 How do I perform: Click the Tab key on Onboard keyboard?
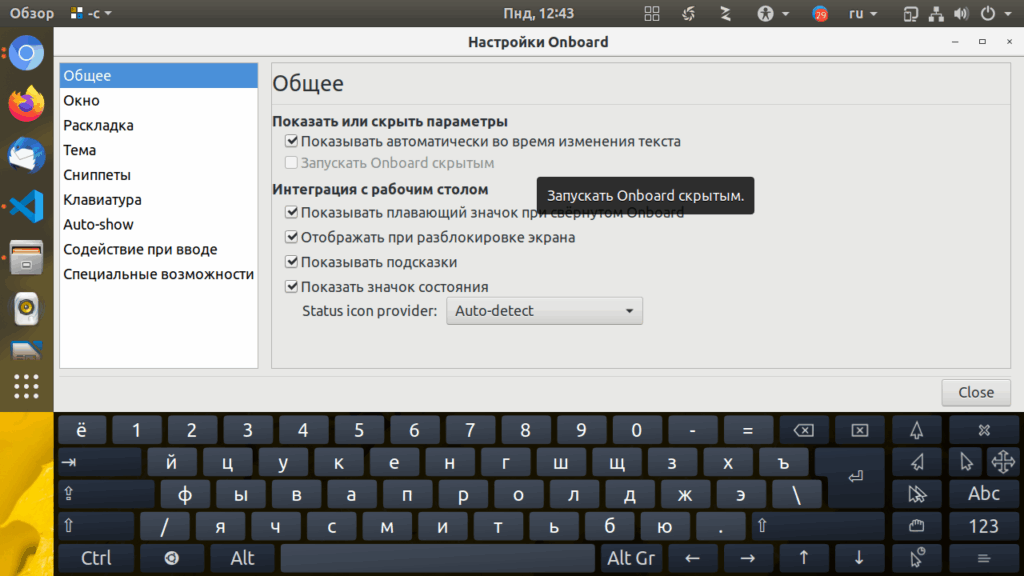point(99,462)
